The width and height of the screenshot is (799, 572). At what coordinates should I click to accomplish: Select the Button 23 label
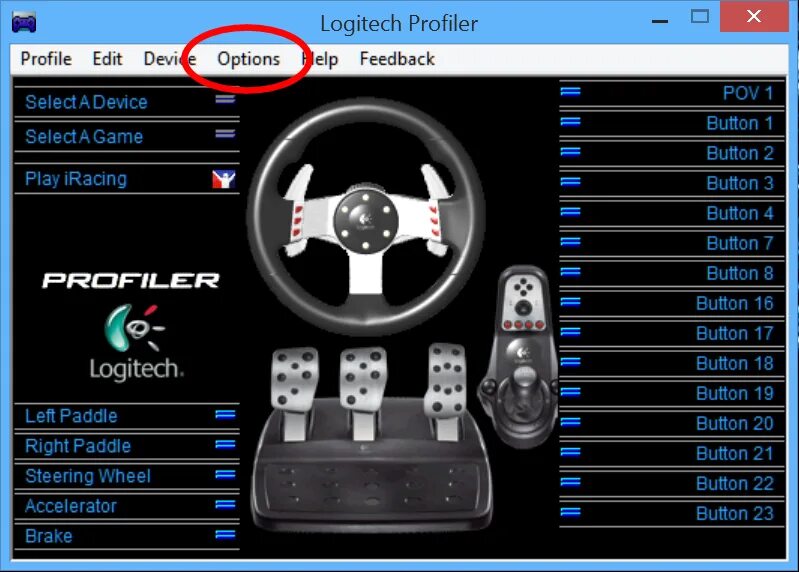tap(735, 514)
